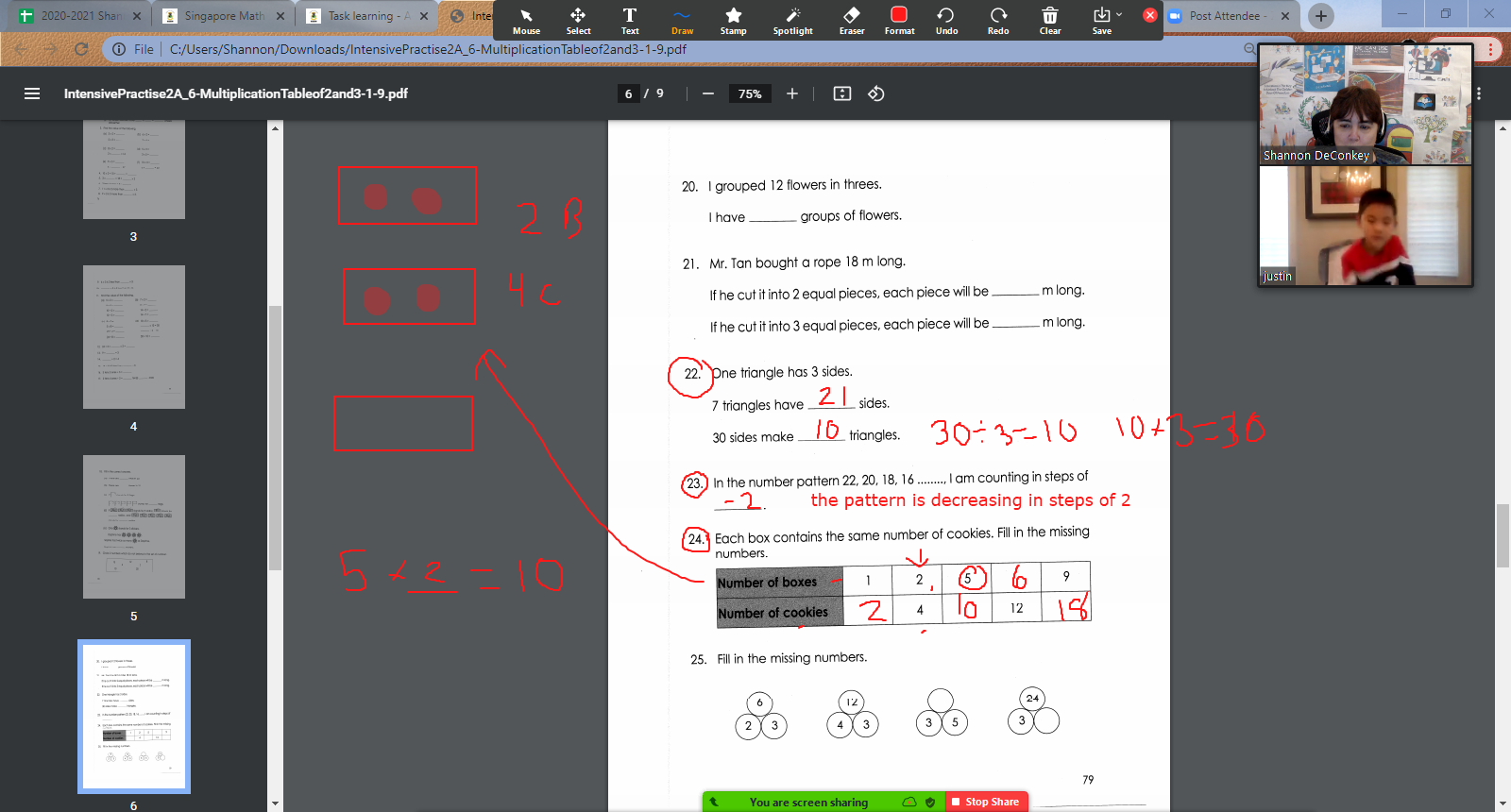Viewport: 1511px width, 812px height.
Task: Open the Stamp annotation tool
Action: 733,21
